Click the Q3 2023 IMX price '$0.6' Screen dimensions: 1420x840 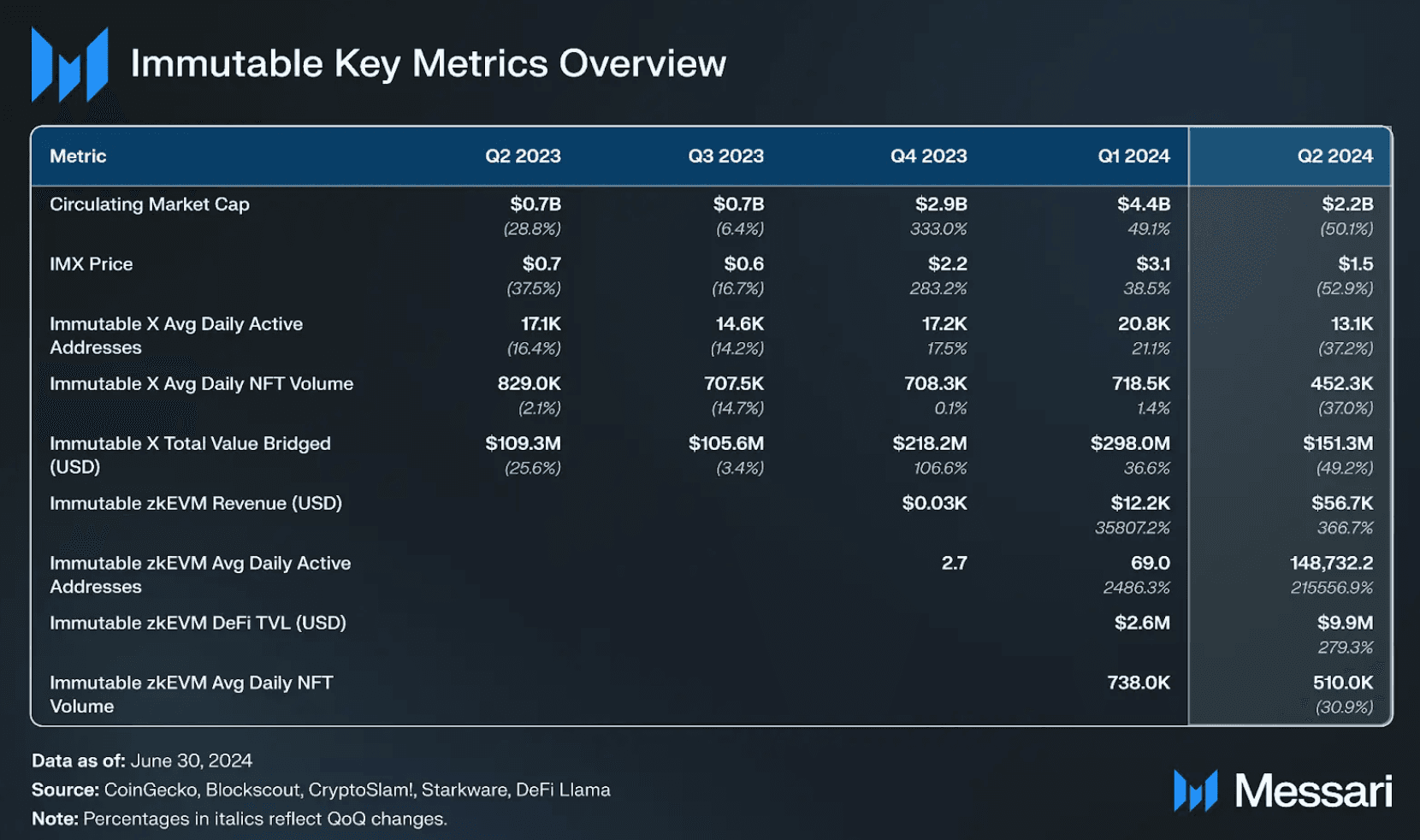pyautogui.click(x=744, y=263)
